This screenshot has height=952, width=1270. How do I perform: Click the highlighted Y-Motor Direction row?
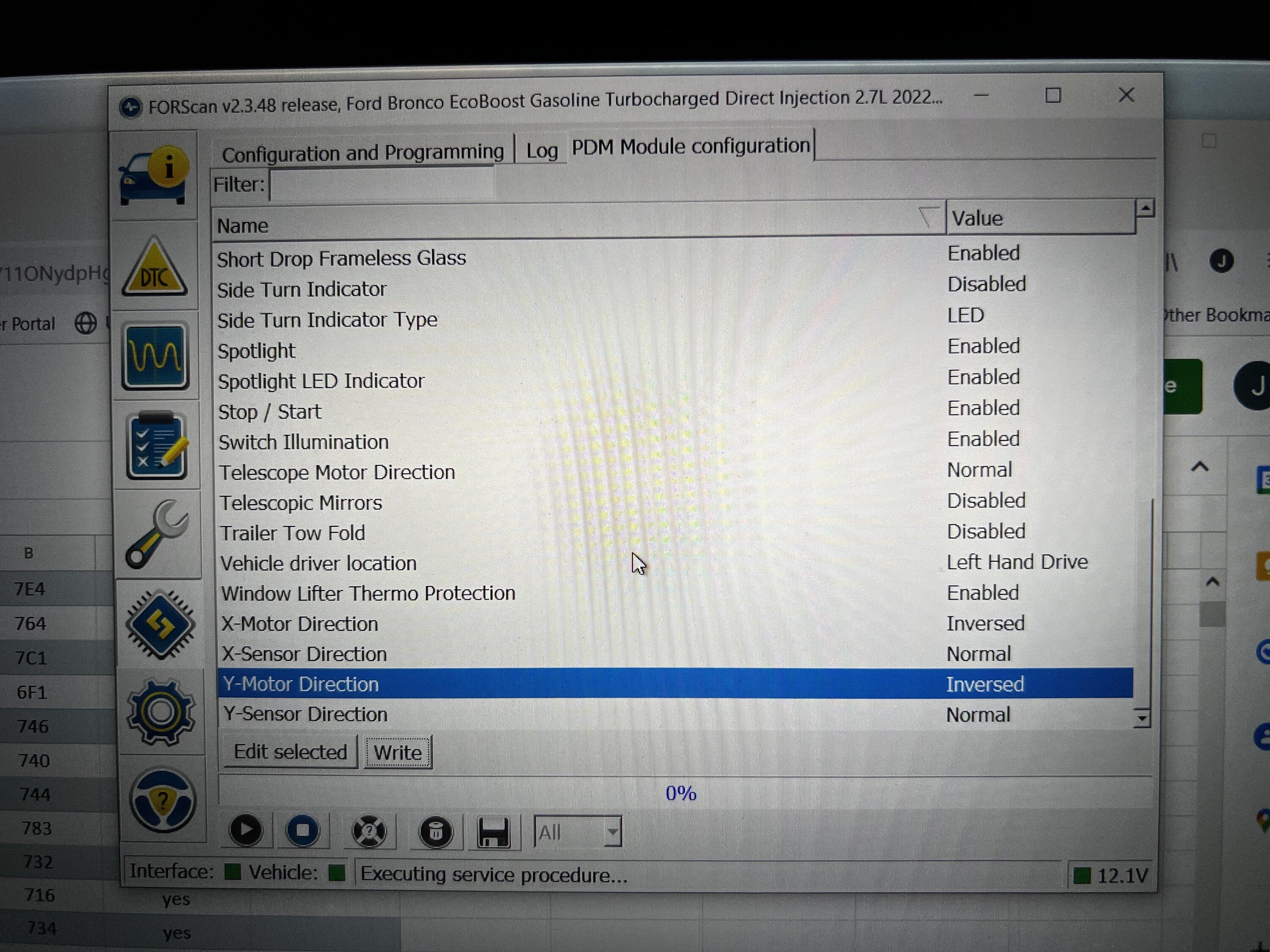tap(675, 683)
